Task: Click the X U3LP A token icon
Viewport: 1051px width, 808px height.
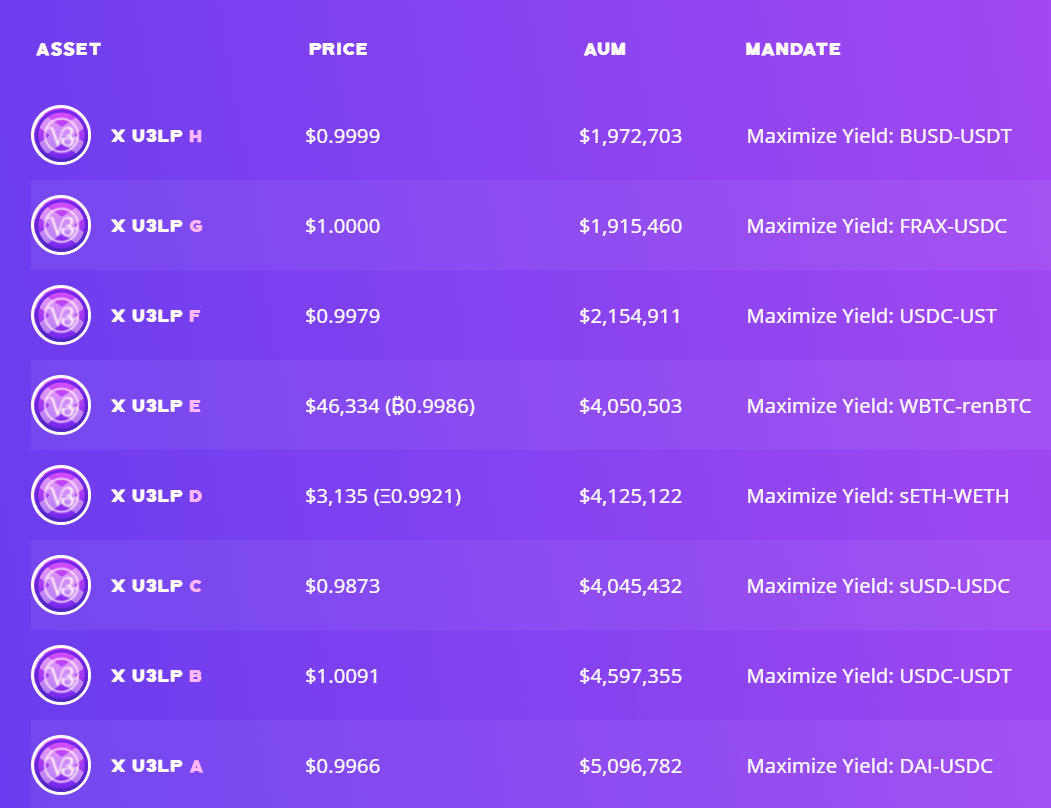Action: (x=61, y=765)
